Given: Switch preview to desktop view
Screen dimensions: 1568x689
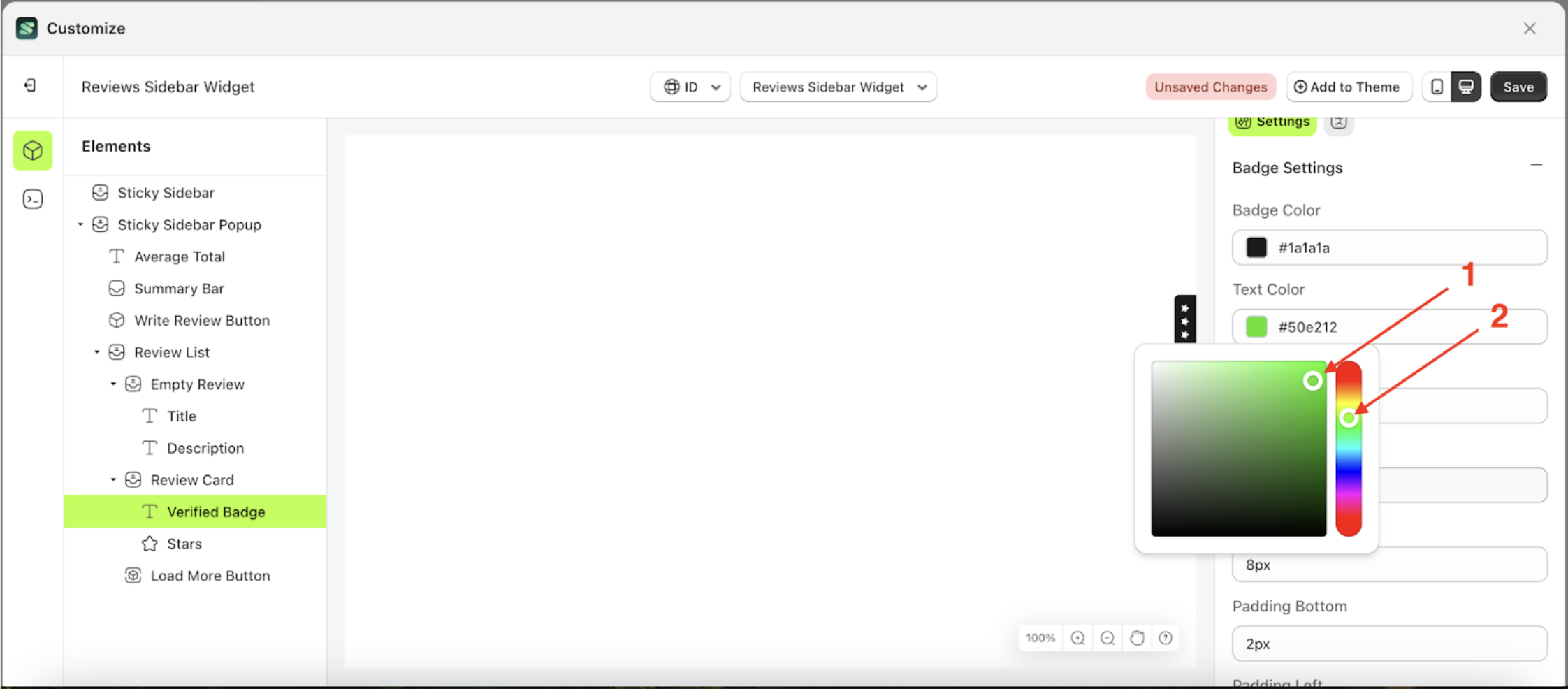Looking at the screenshot, I should 1466,87.
